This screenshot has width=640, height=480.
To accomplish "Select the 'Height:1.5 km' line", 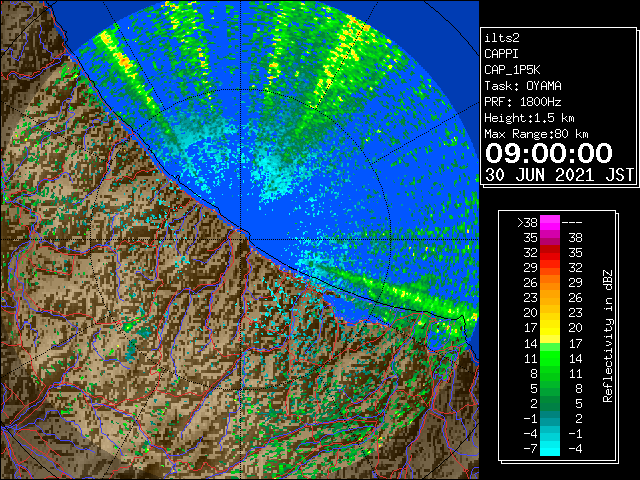I will pos(529,118).
